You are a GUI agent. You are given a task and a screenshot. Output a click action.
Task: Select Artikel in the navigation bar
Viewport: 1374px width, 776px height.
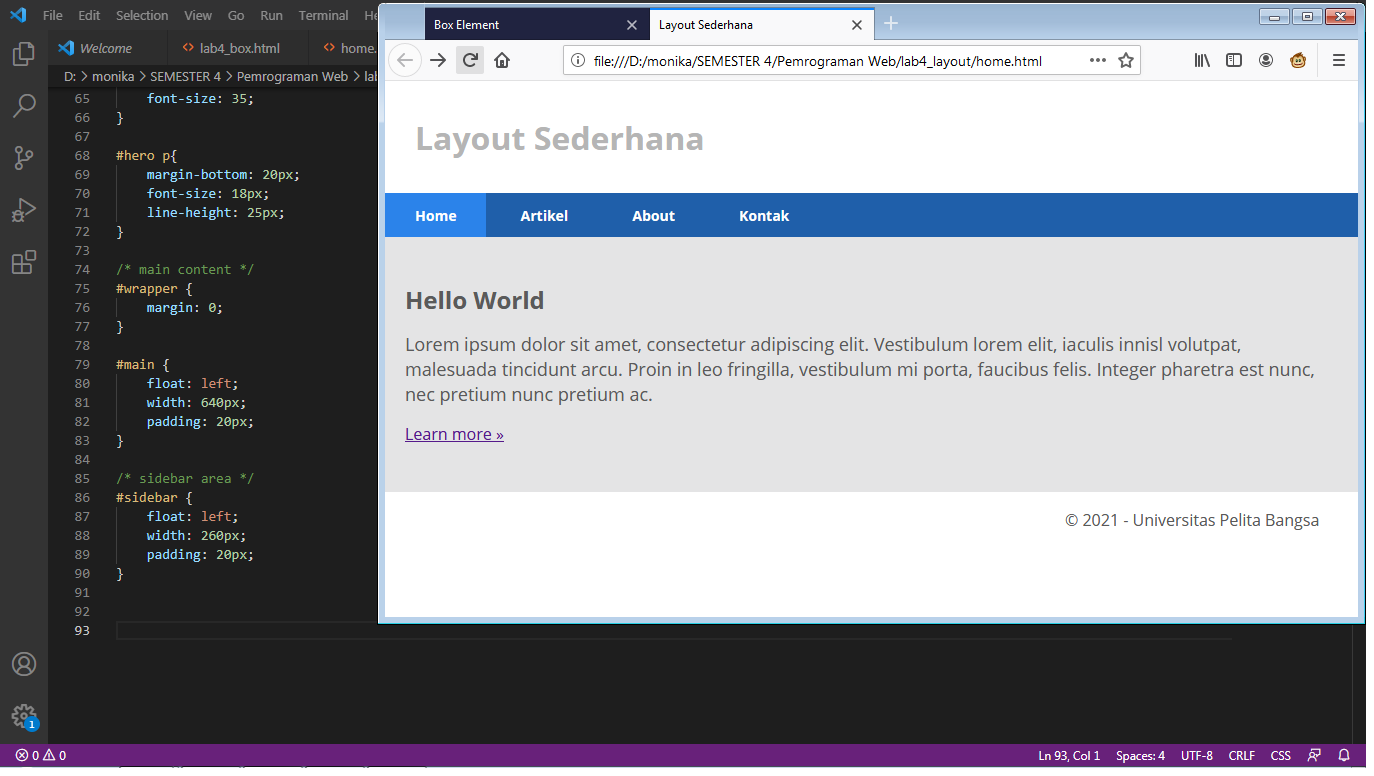coord(544,215)
